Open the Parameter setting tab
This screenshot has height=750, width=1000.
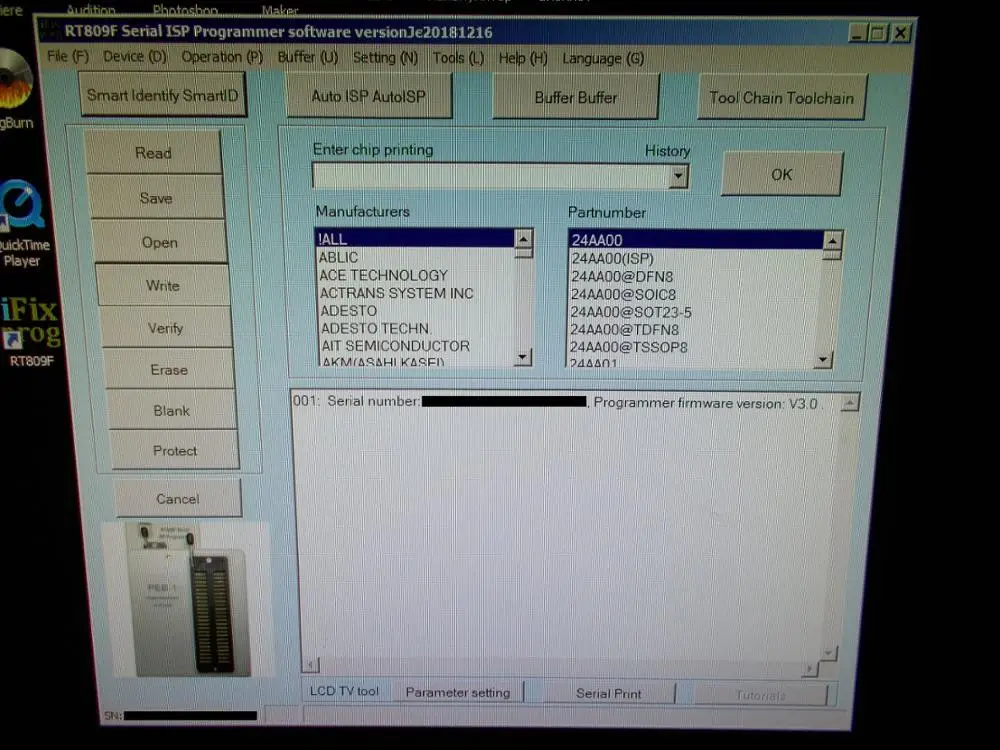(x=458, y=692)
